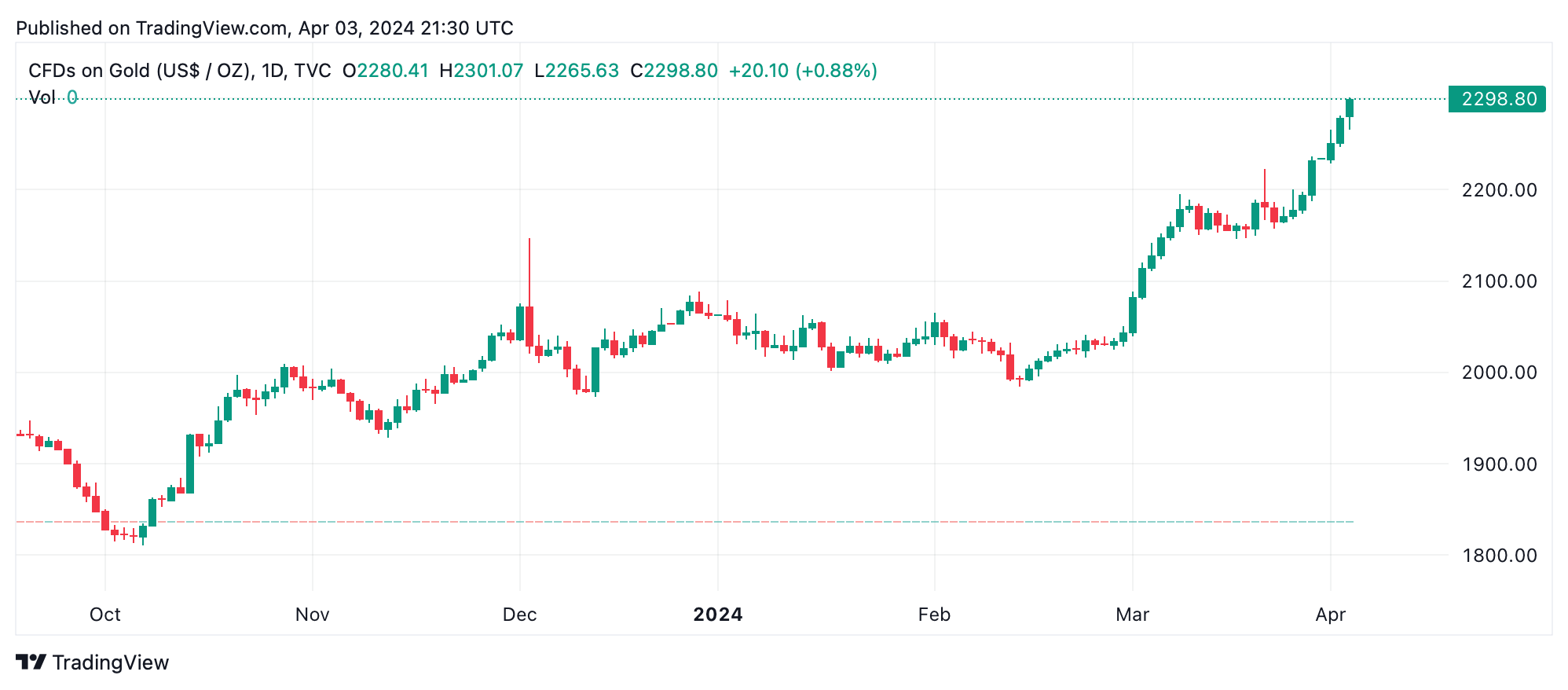The width and height of the screenshot is (1568, 690).
Task: Click the close price value 2298.80 in legend
Action: pyautogui.click(x=680, y=71)
